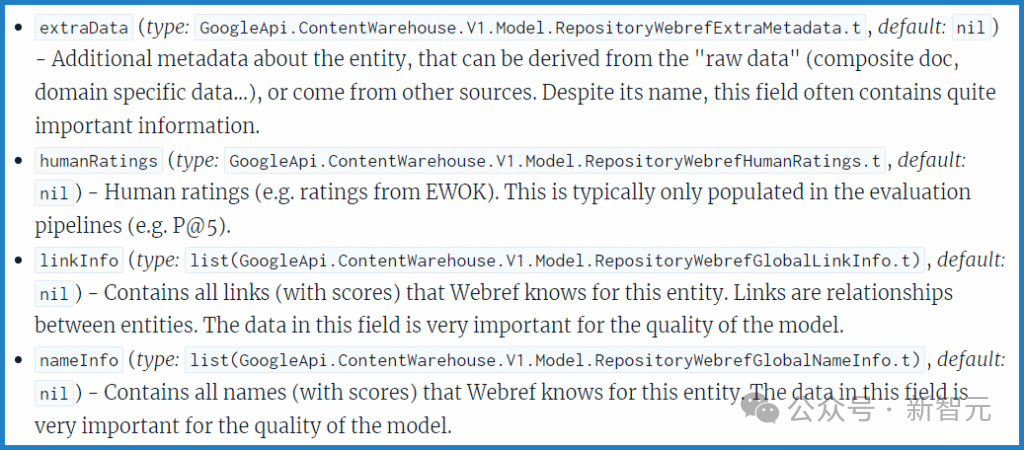
Task: Click the nameInfo field name
Action: coord(79,360)
